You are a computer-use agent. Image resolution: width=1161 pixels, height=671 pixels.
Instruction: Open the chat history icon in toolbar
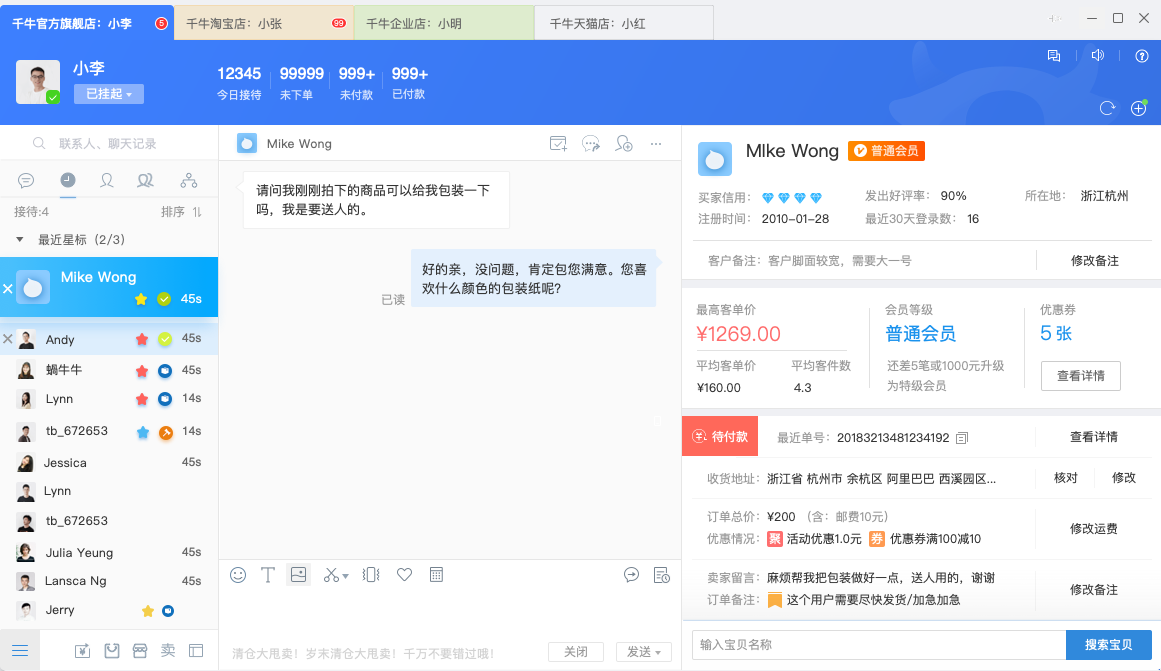[x=661, y=575]
